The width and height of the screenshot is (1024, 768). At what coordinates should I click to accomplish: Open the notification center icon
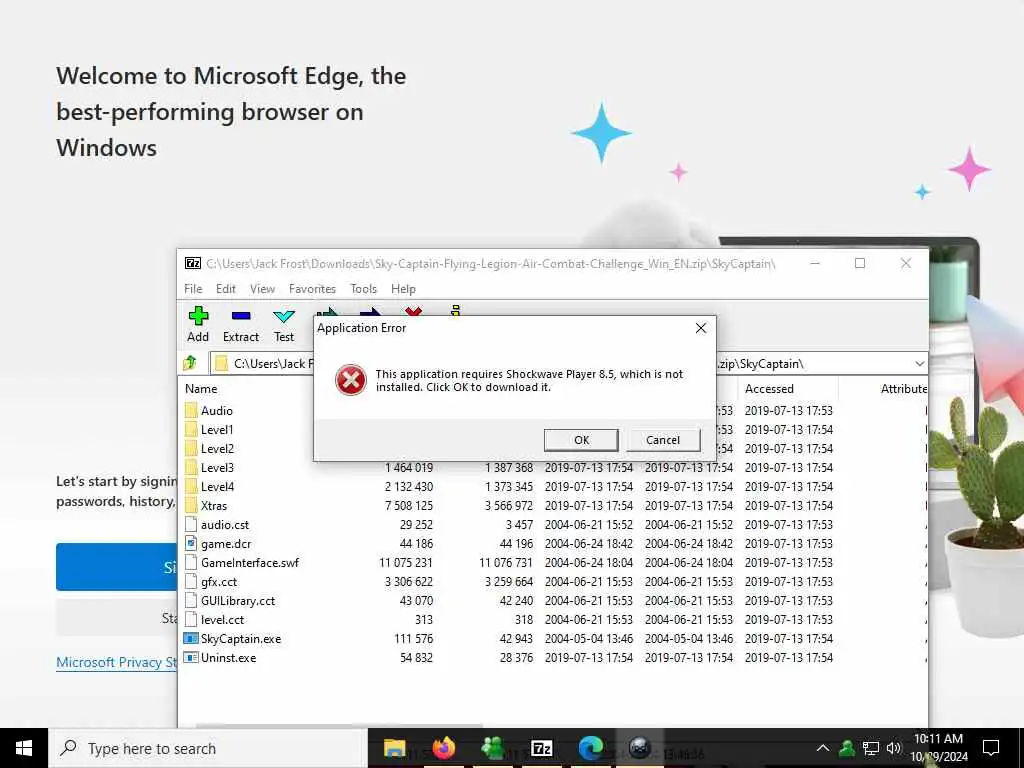coord(991,748)
